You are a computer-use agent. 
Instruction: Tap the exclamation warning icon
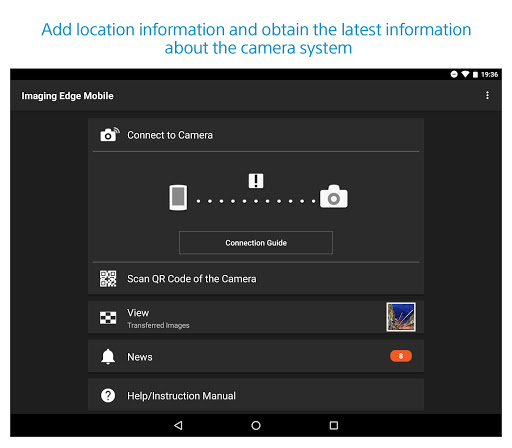point(256,181)
